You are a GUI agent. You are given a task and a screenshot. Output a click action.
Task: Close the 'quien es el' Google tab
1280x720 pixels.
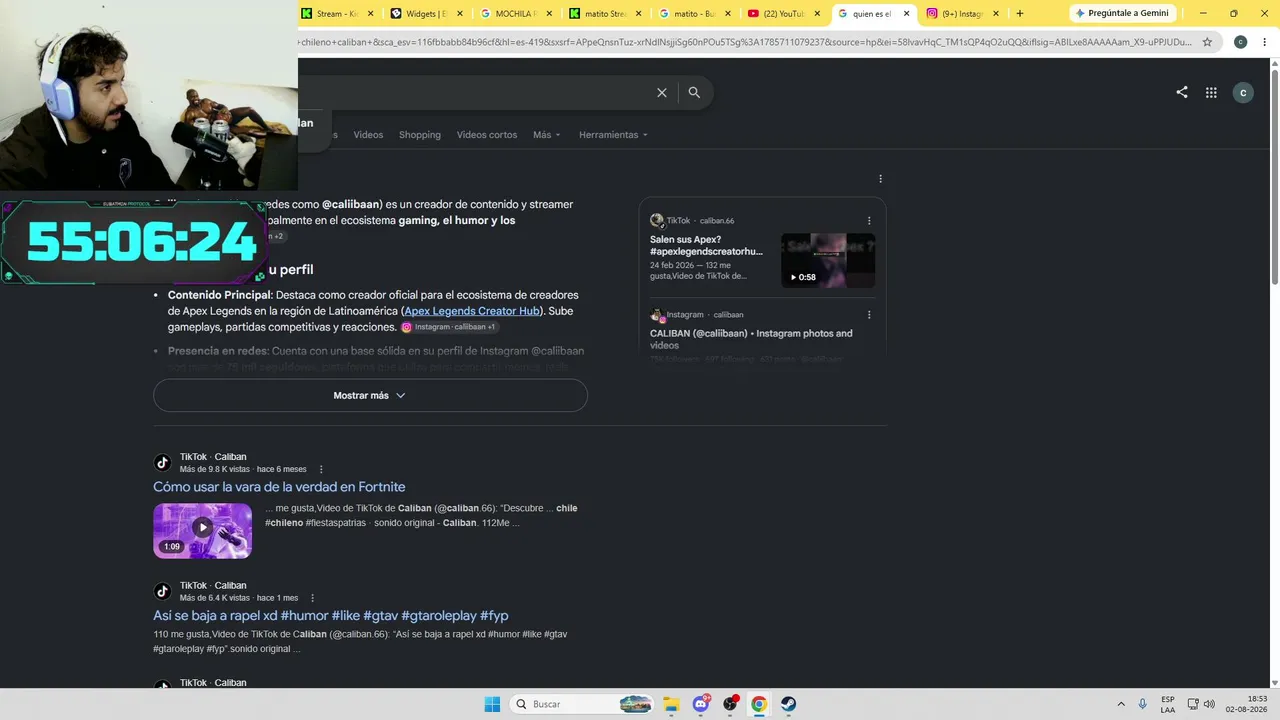(907, 14)
